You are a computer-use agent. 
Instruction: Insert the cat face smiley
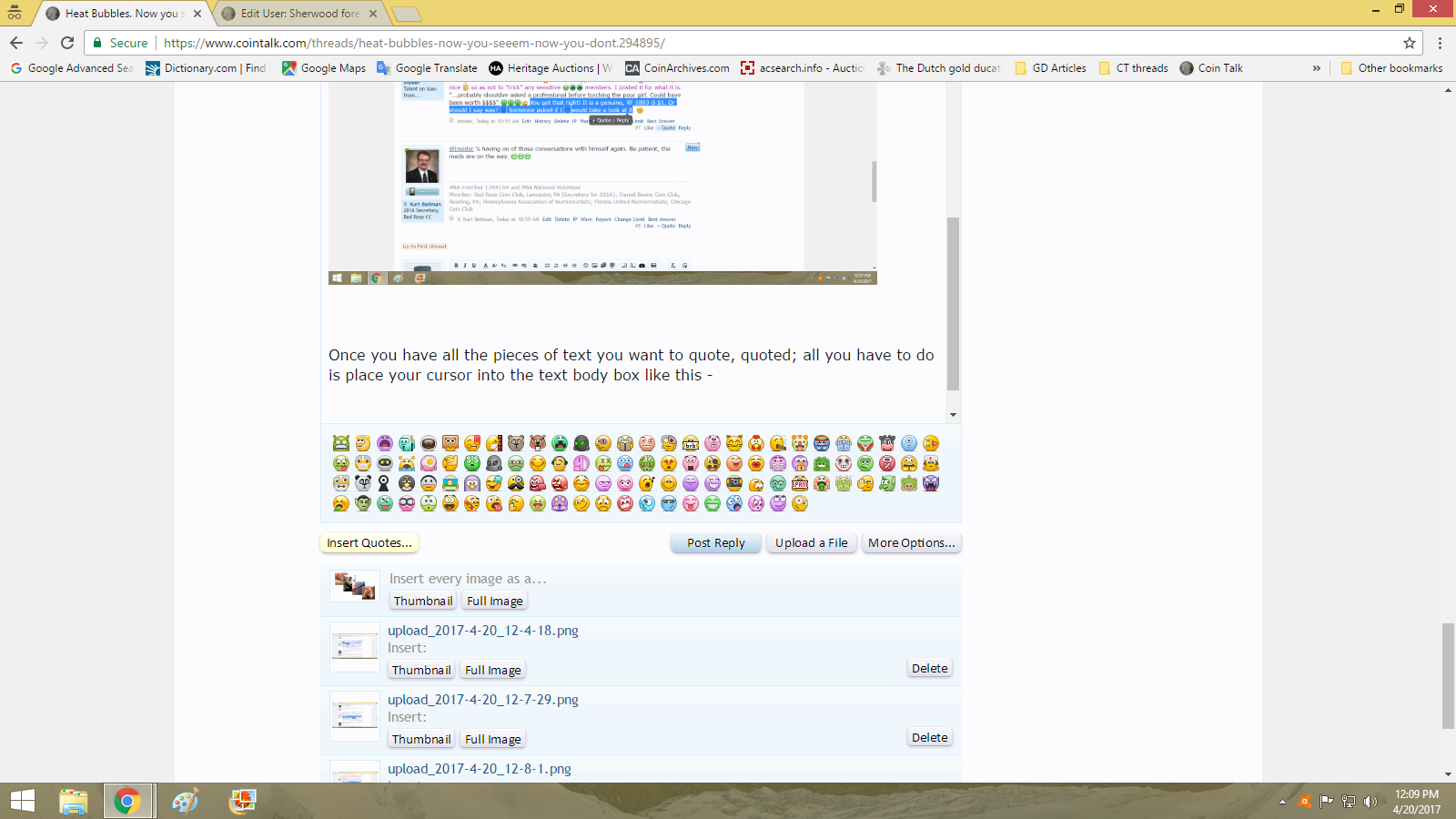click(734, 443)
